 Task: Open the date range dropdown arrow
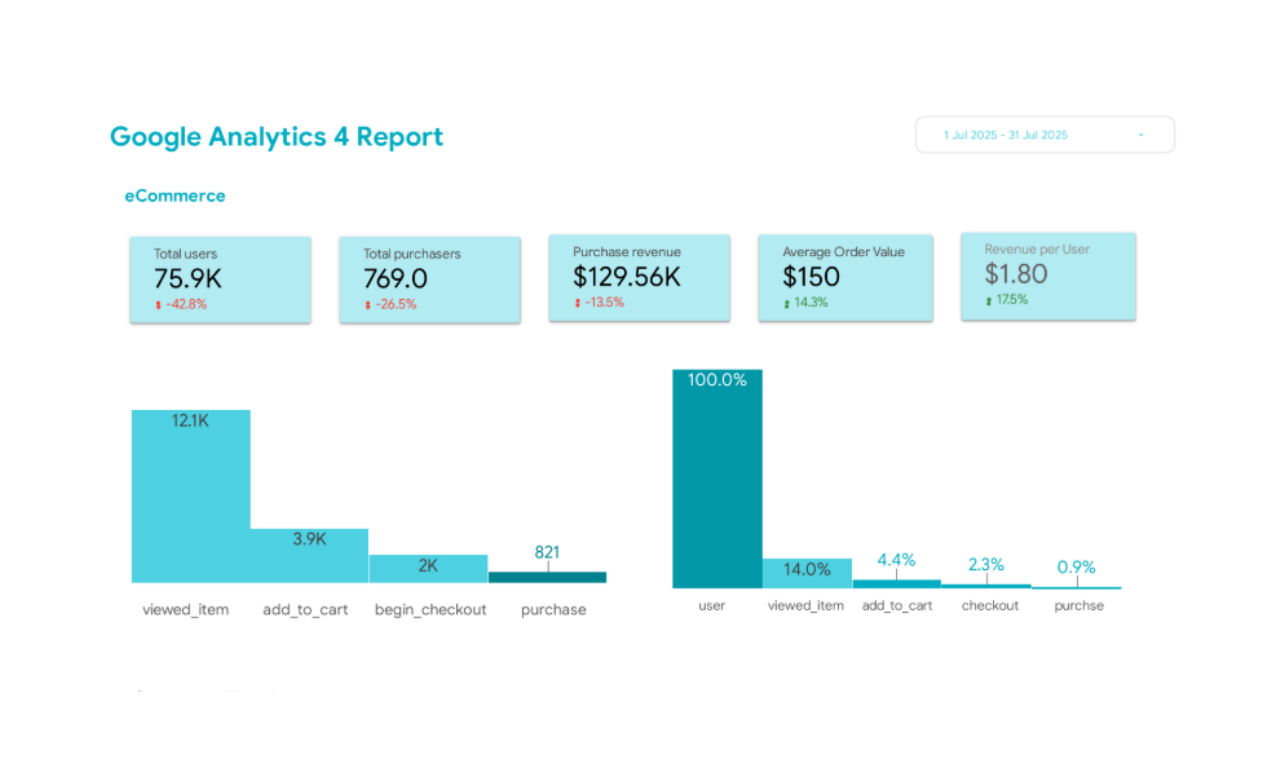(x=1141, y=135)
